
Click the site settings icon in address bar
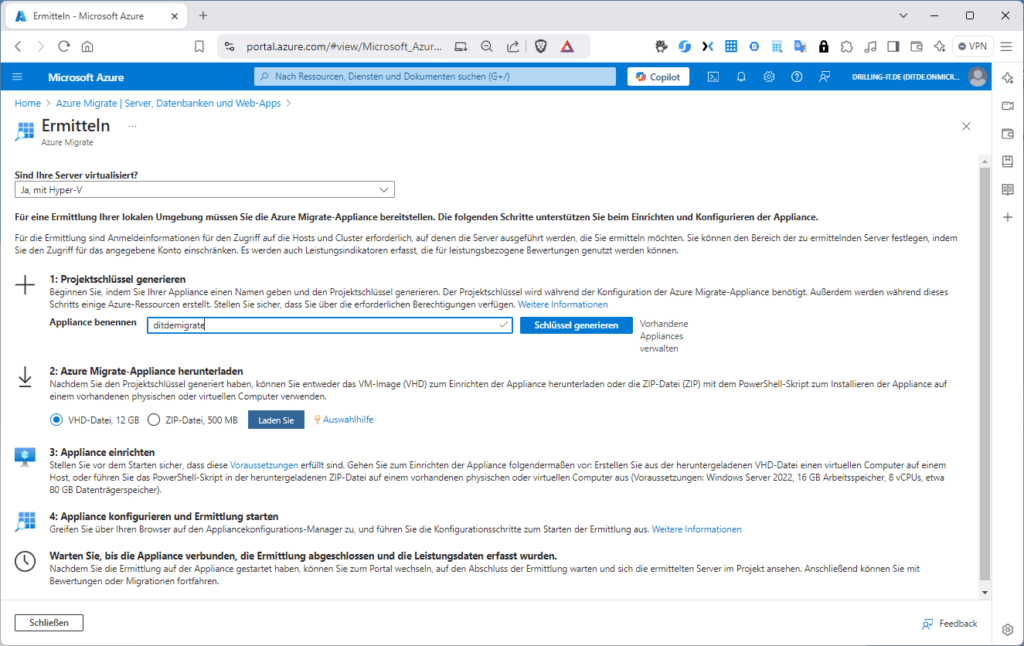pyautogui.click(x=229, y=46)
